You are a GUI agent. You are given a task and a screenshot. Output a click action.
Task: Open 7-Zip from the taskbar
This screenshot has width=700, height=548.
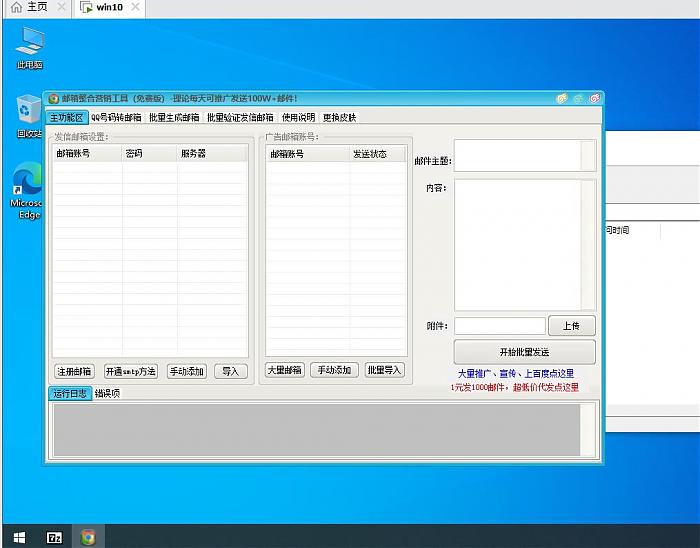click(54, 537)
